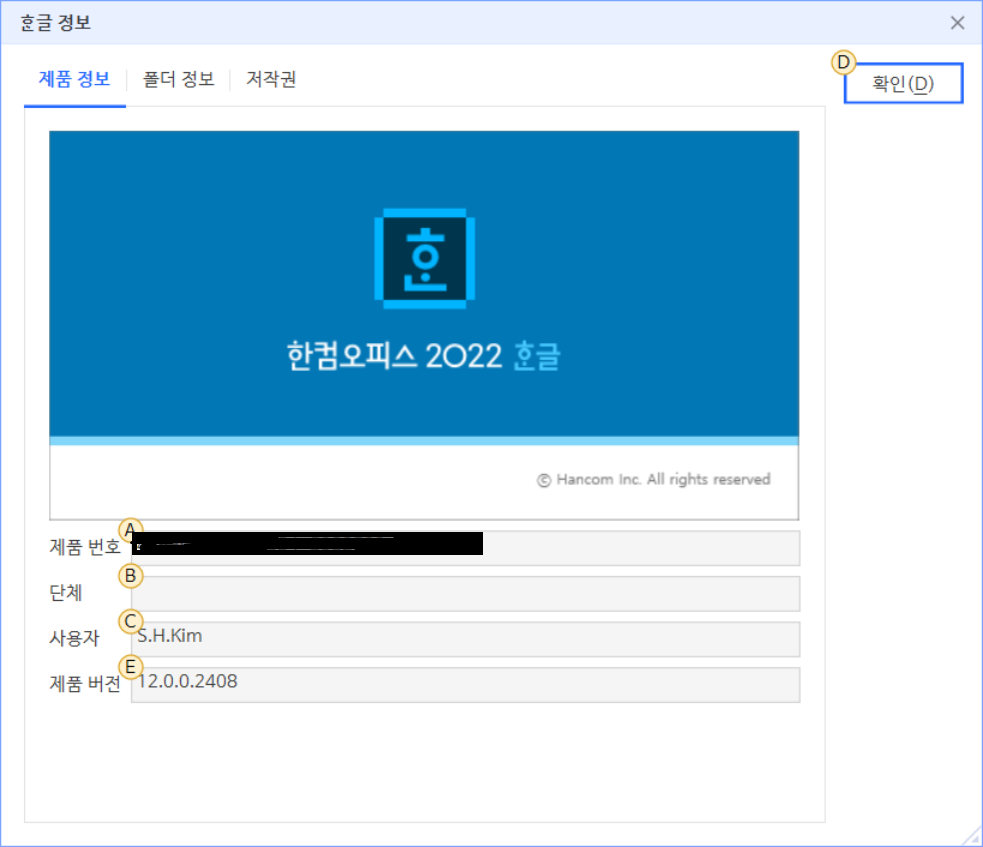This screenshot has width=983, height=847.
Task: Click the 제품 번호 label
Action: click(85, 547)
